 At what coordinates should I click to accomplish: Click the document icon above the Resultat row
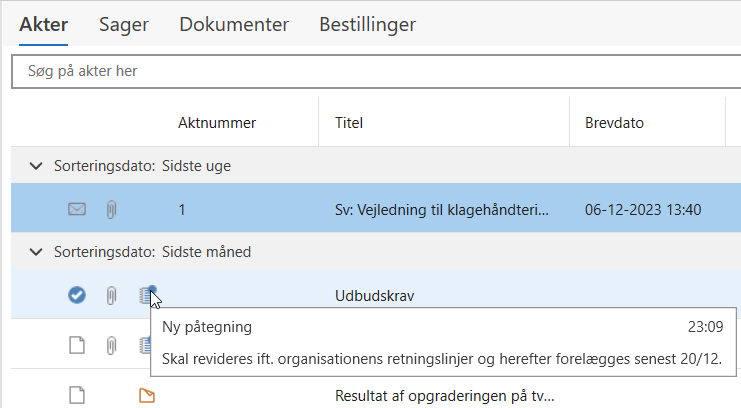click(77, 345)
